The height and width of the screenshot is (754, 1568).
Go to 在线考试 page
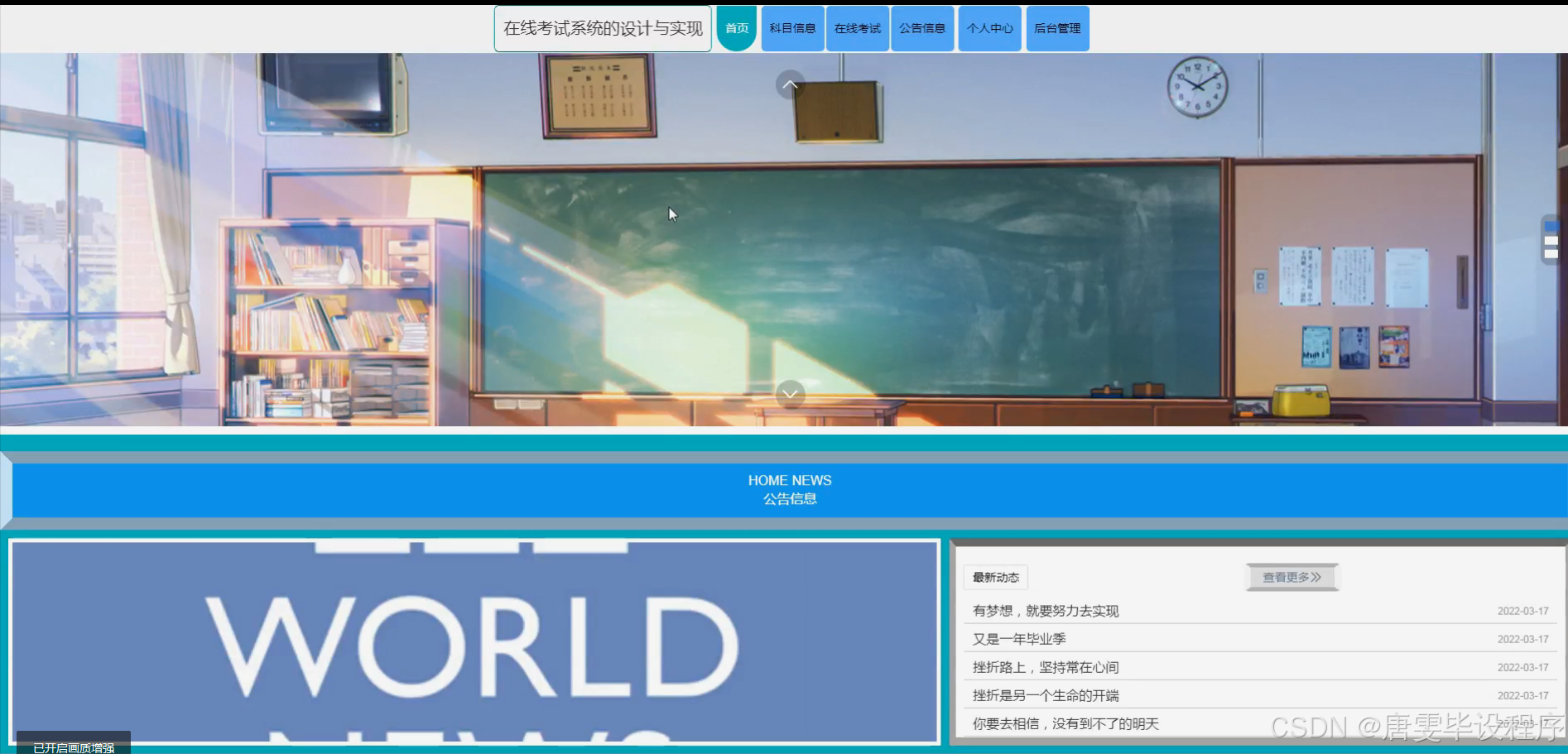point(858,28)
